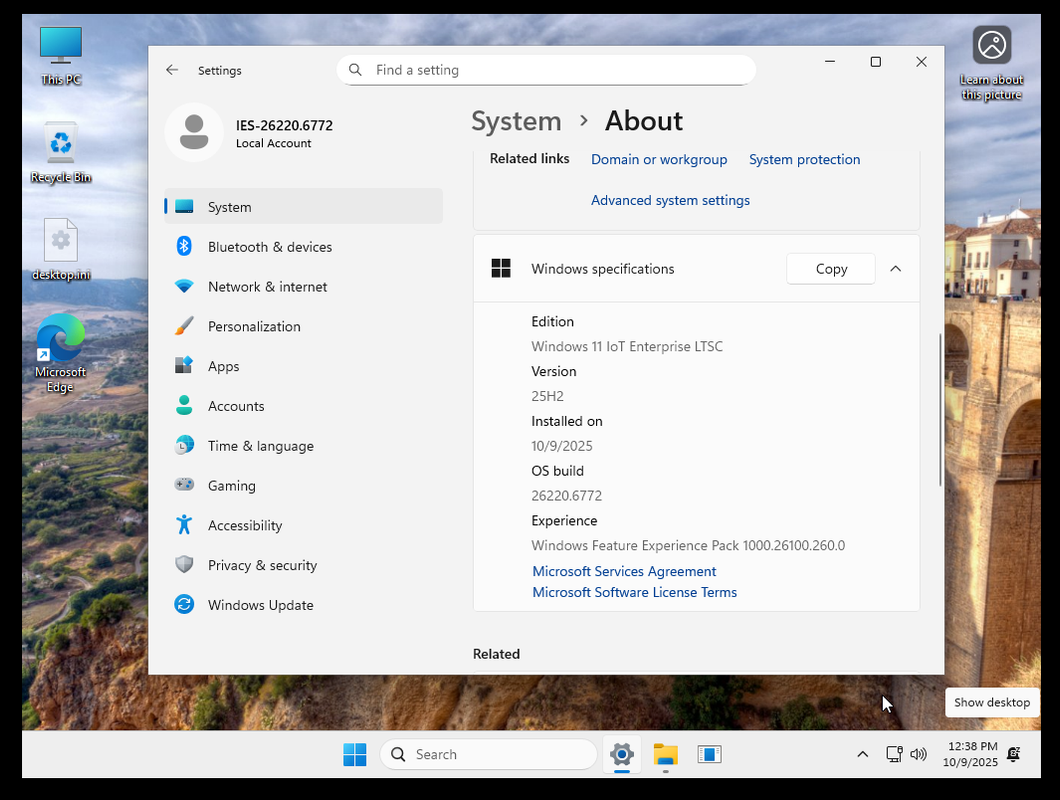Image resolution: width=1060 pixels, height=800 pixels.
Task: Open Privacy & security settings
Action: click(x=304, y=565)
